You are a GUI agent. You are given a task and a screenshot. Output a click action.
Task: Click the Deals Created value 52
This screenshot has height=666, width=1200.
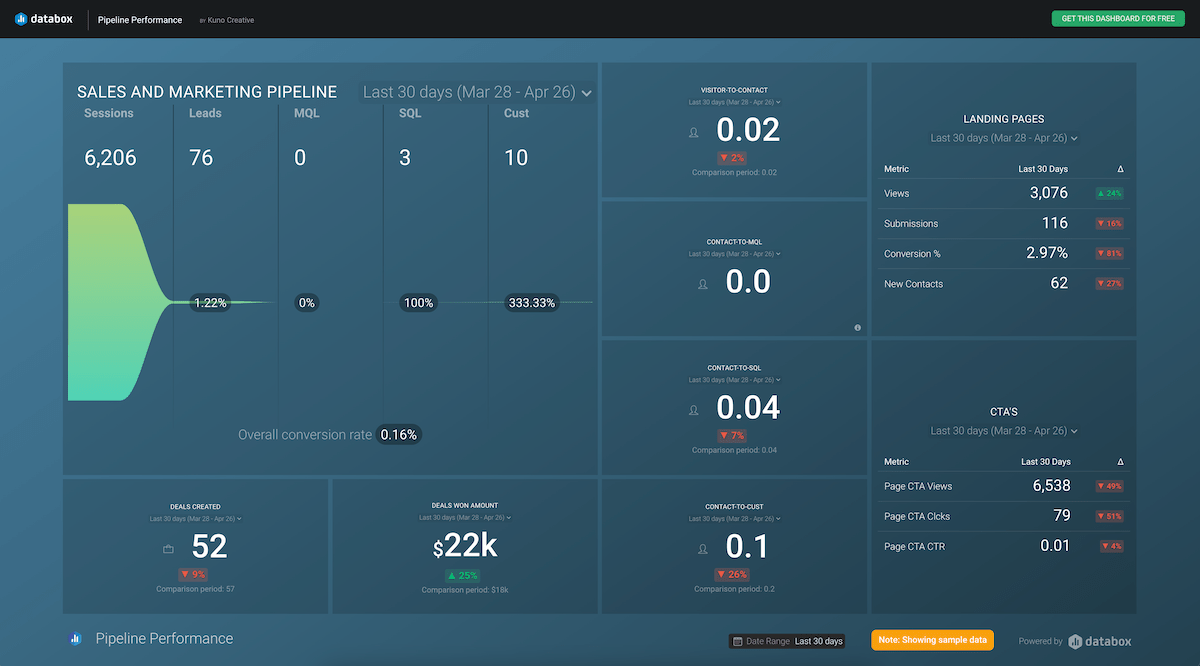(x=209, y=547)
